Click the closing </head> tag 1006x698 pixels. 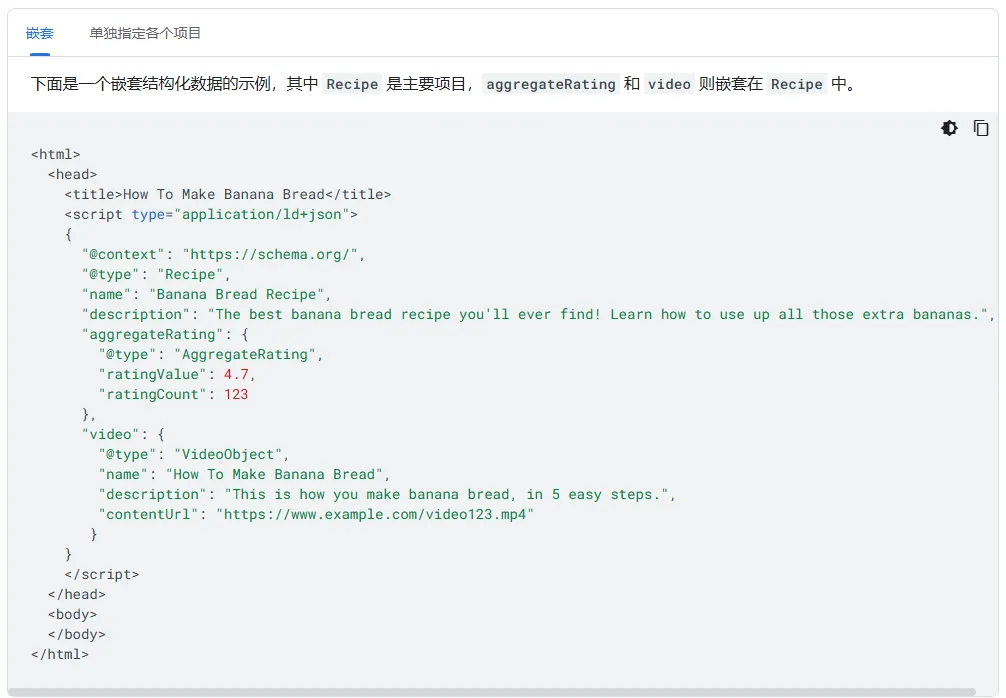click(76, 595)
